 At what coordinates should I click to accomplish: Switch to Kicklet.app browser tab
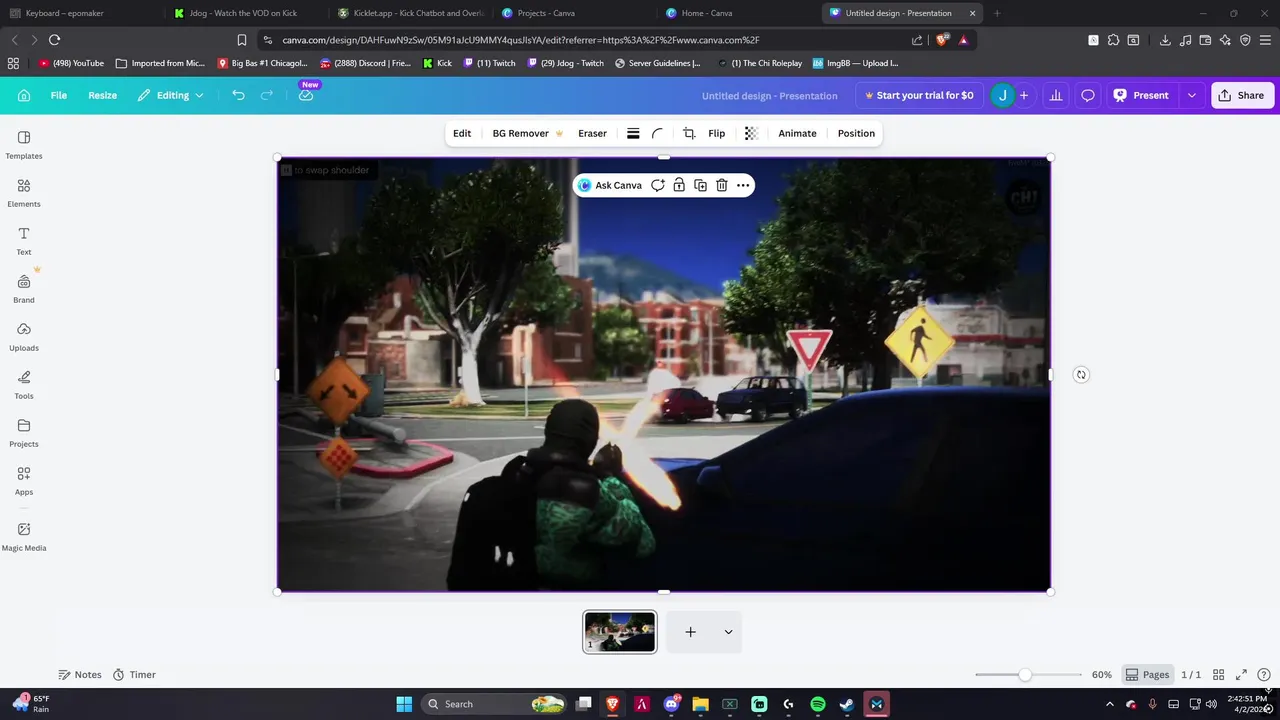410,13
